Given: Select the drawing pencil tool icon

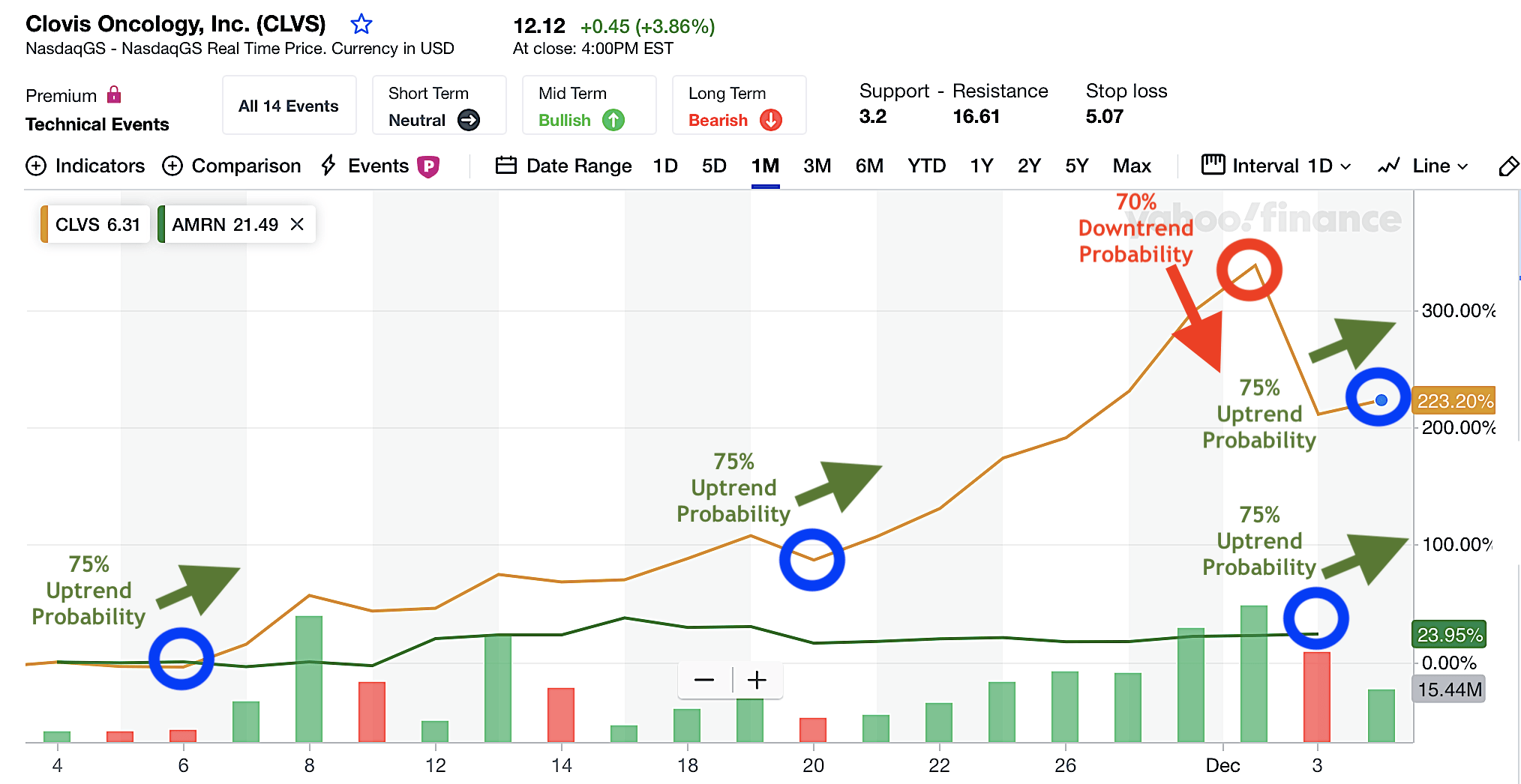Looking at the screenshot, I should [1509, 166].
